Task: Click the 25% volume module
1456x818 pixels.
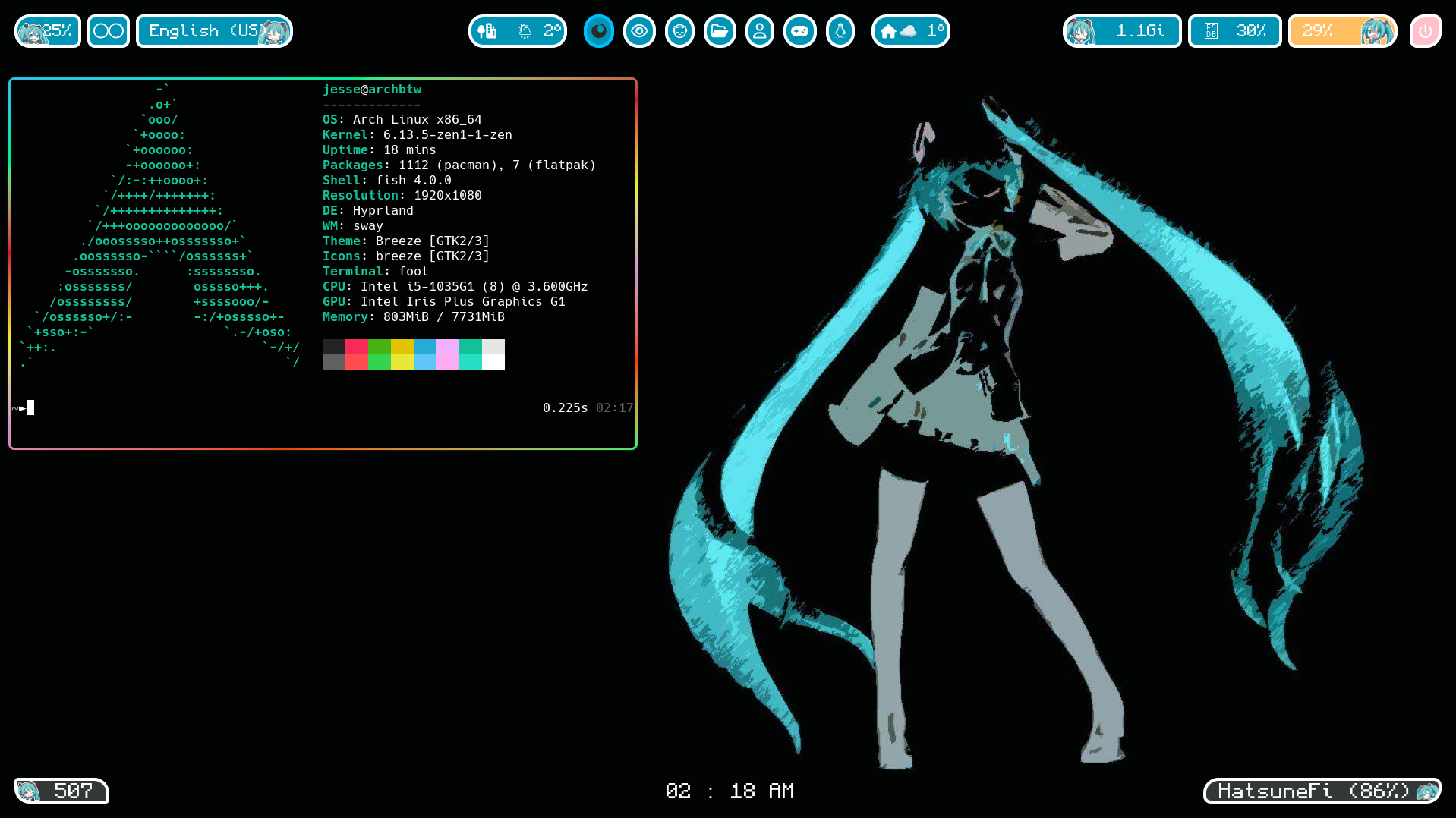Action: point(48,31)
